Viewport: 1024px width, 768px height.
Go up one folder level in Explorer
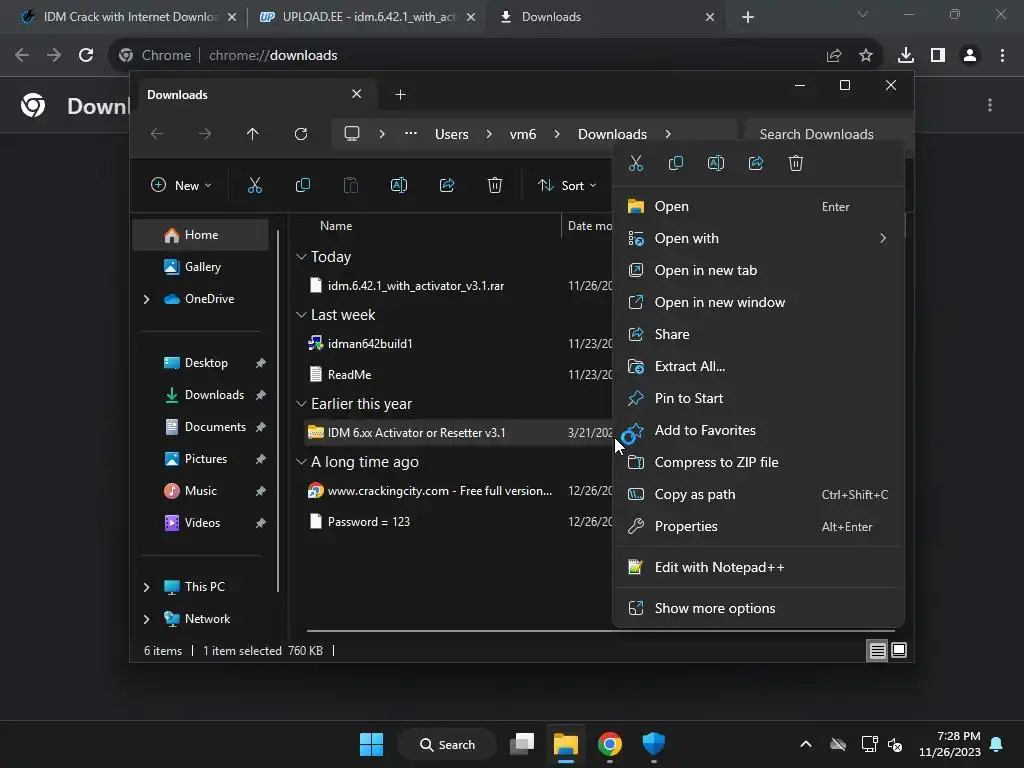(253, 134)
